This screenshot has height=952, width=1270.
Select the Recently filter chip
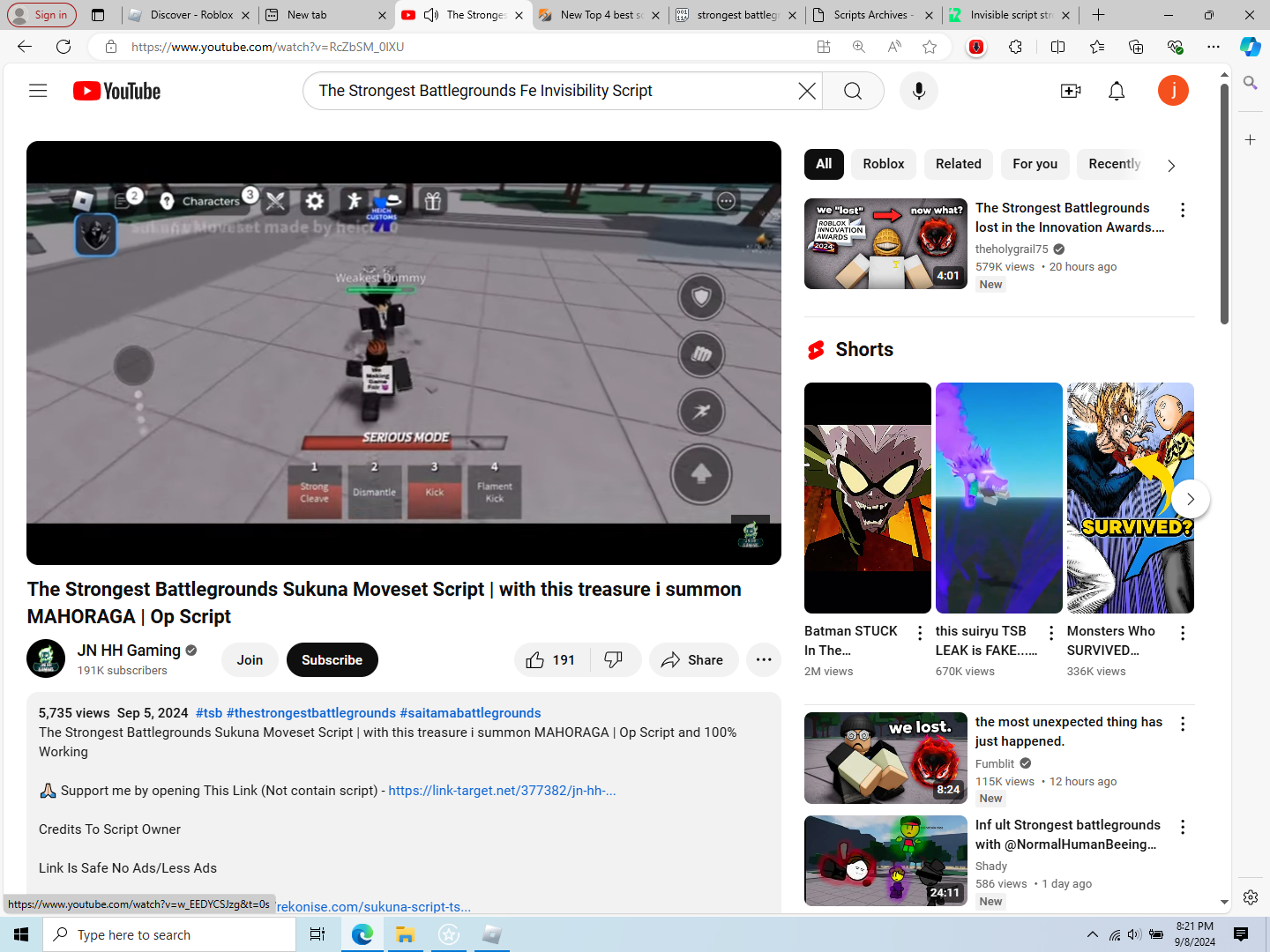tap(1114, 164)
